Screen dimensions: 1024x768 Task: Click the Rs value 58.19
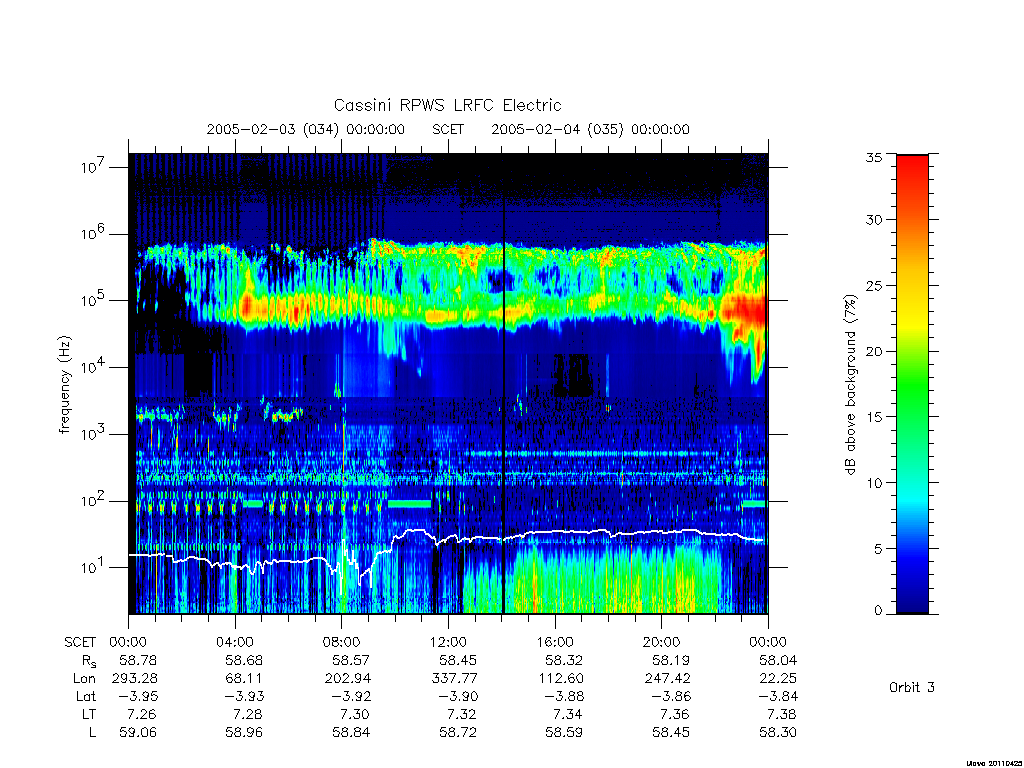(x=671, y=660)
